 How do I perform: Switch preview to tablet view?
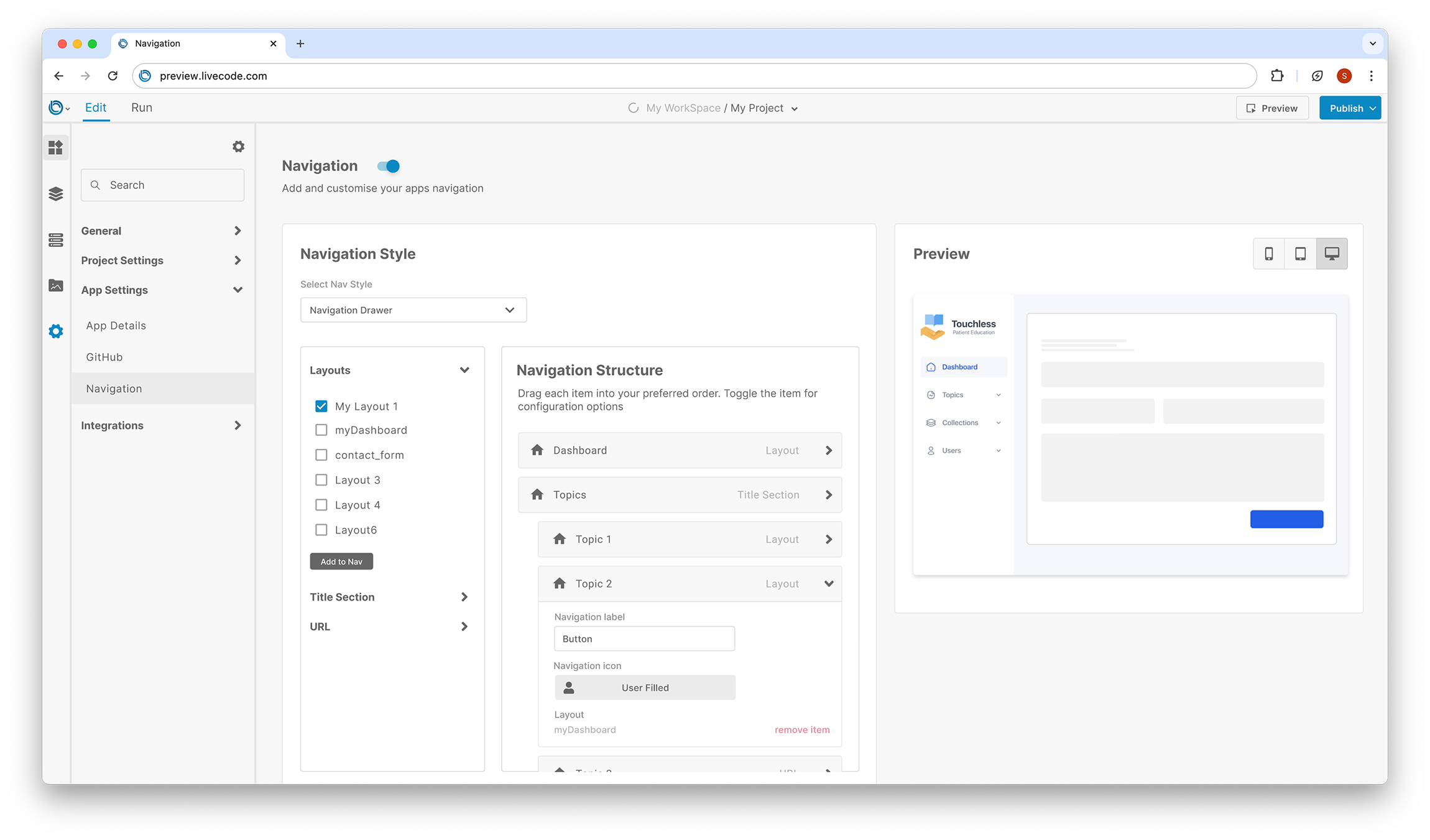[1300, 254]
